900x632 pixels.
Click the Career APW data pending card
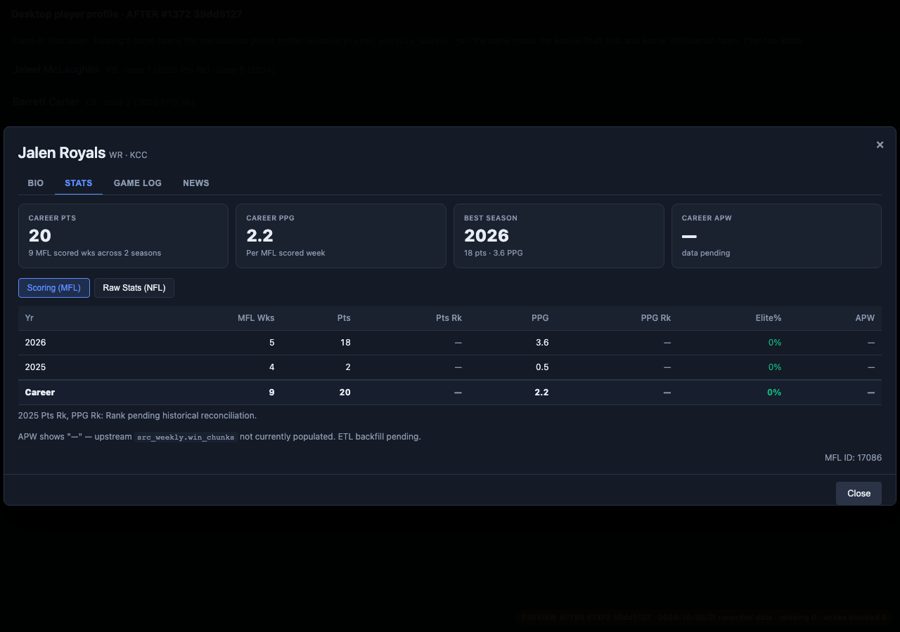[x=777, y=236]
